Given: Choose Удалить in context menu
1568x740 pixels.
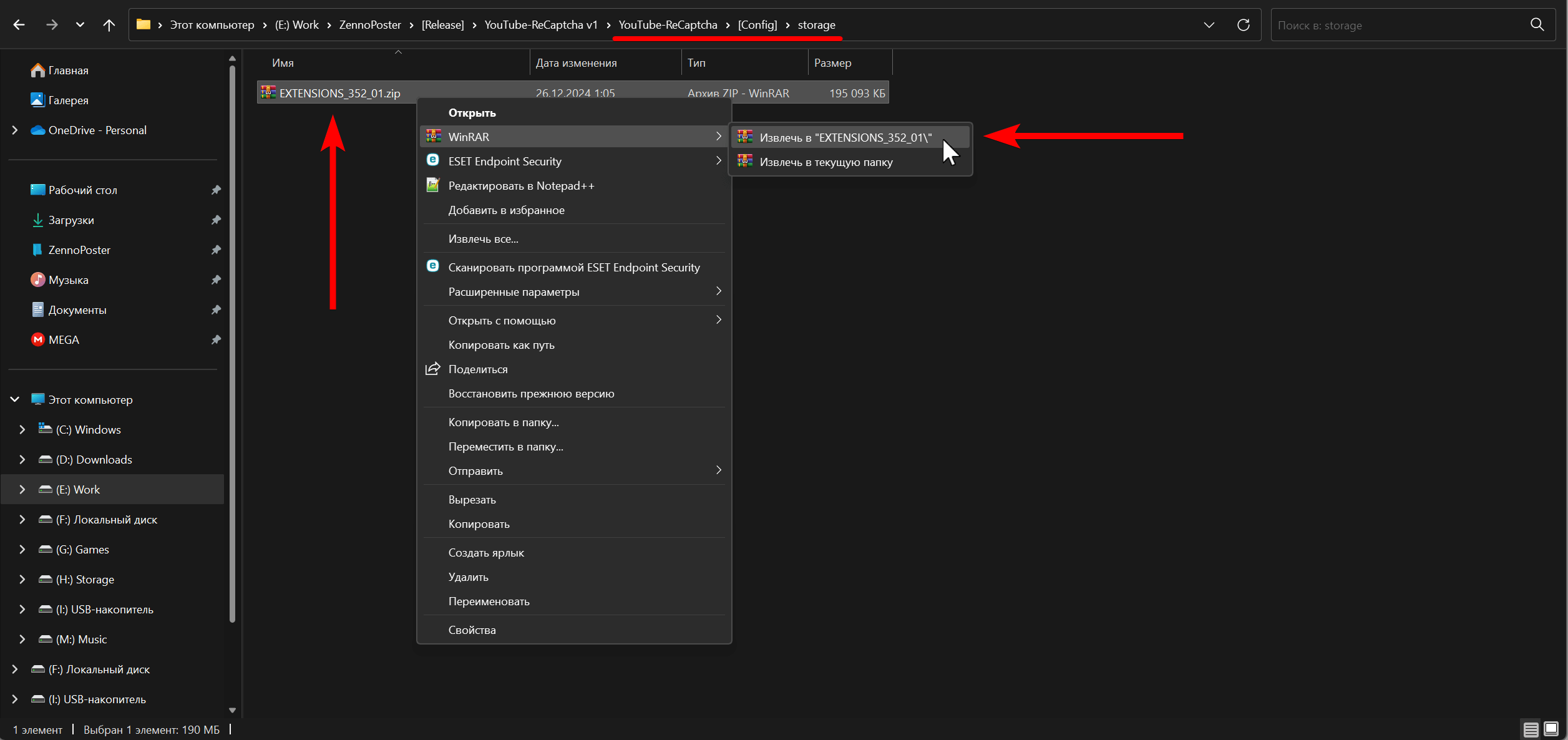Looking at the screenshot, I should click(574, 577).
